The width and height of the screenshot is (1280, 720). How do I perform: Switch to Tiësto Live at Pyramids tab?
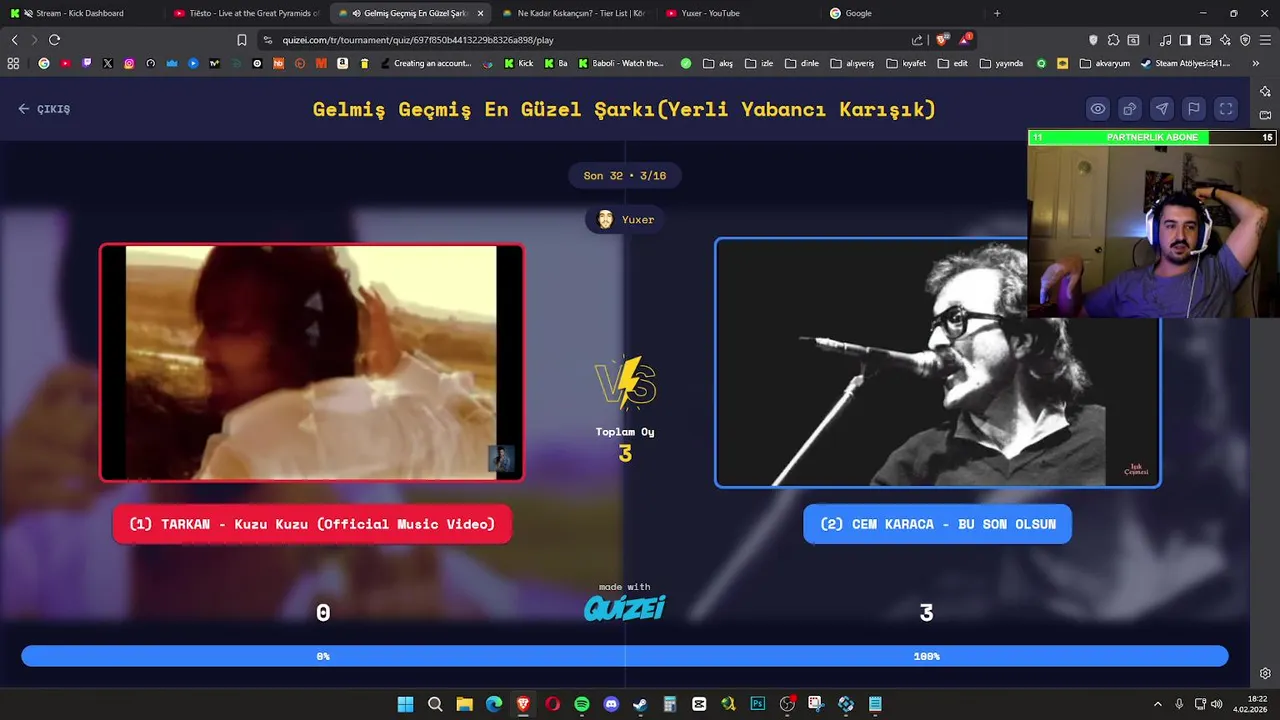pos(245,13)
